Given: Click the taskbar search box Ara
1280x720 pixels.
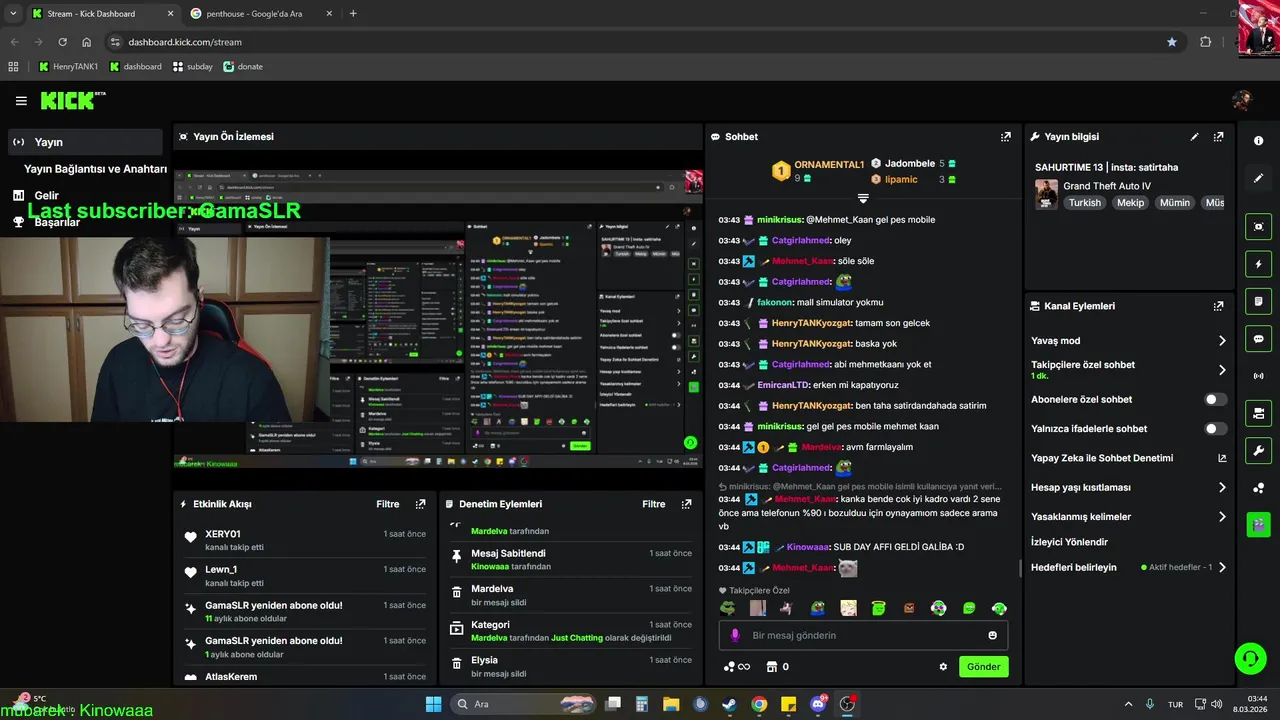Looking at the screenshot, I should click(522, 704).
